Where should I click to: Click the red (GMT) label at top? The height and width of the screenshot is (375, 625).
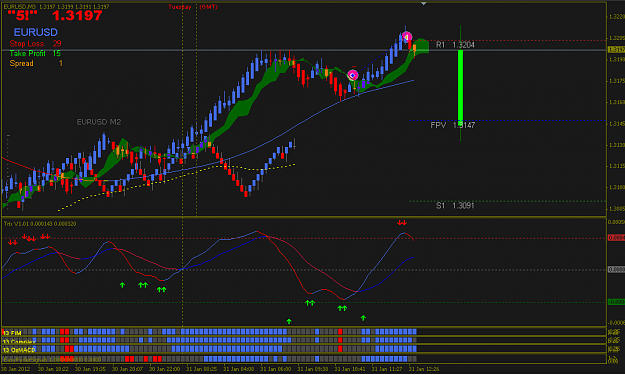(x=208, y=7)
